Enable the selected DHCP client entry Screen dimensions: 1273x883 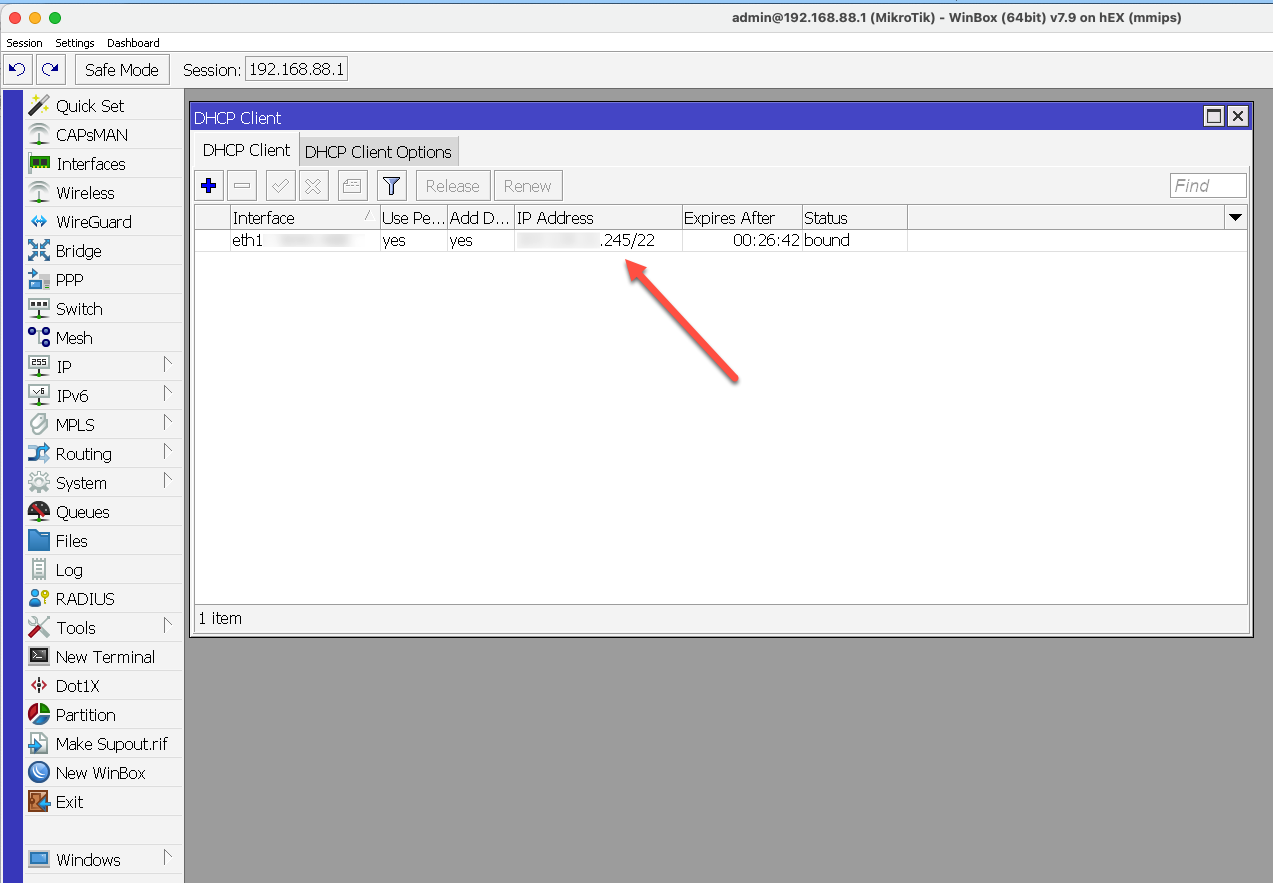pos(280,185)
